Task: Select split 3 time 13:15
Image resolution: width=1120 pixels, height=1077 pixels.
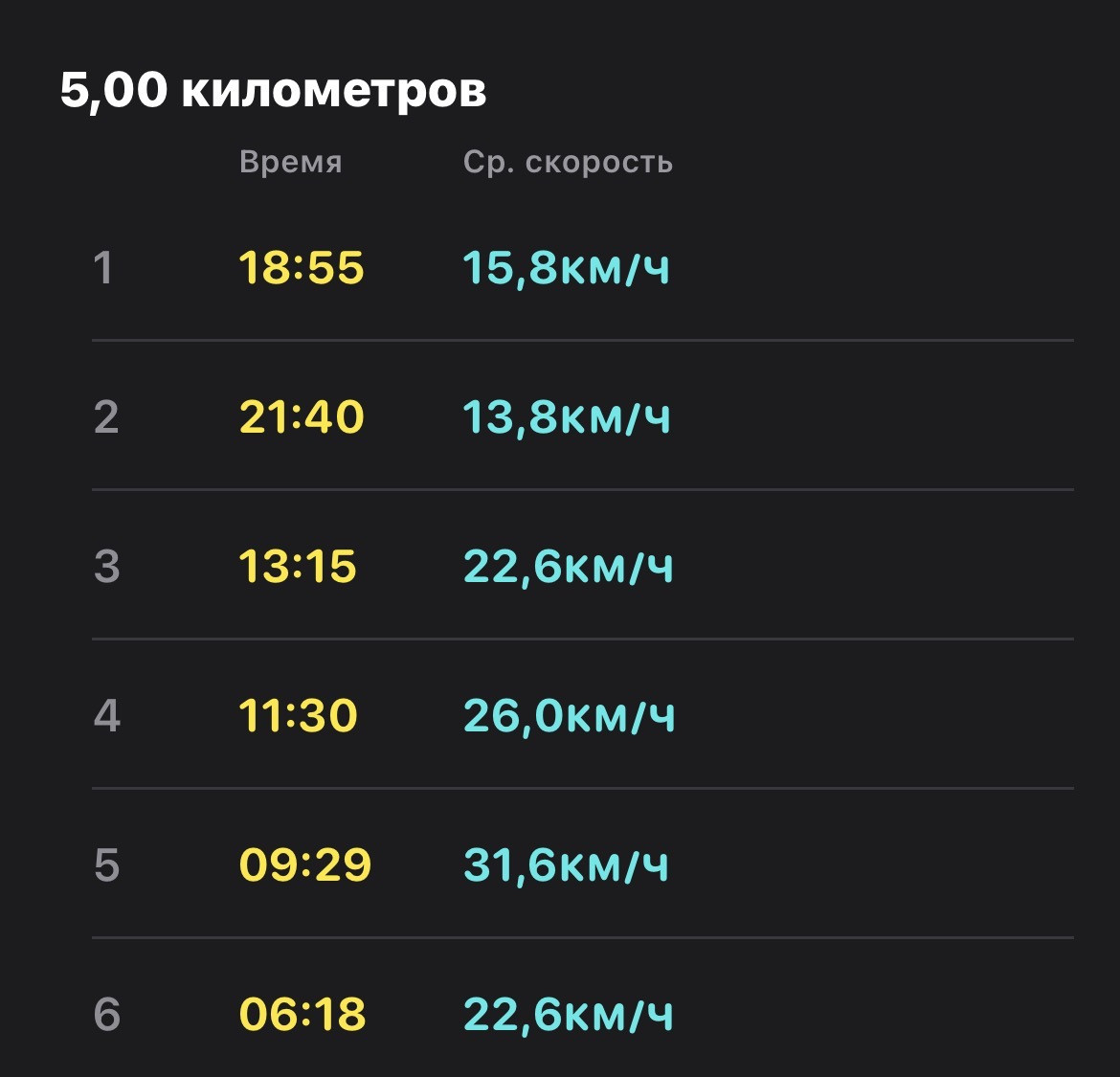Action: point(297,567)
